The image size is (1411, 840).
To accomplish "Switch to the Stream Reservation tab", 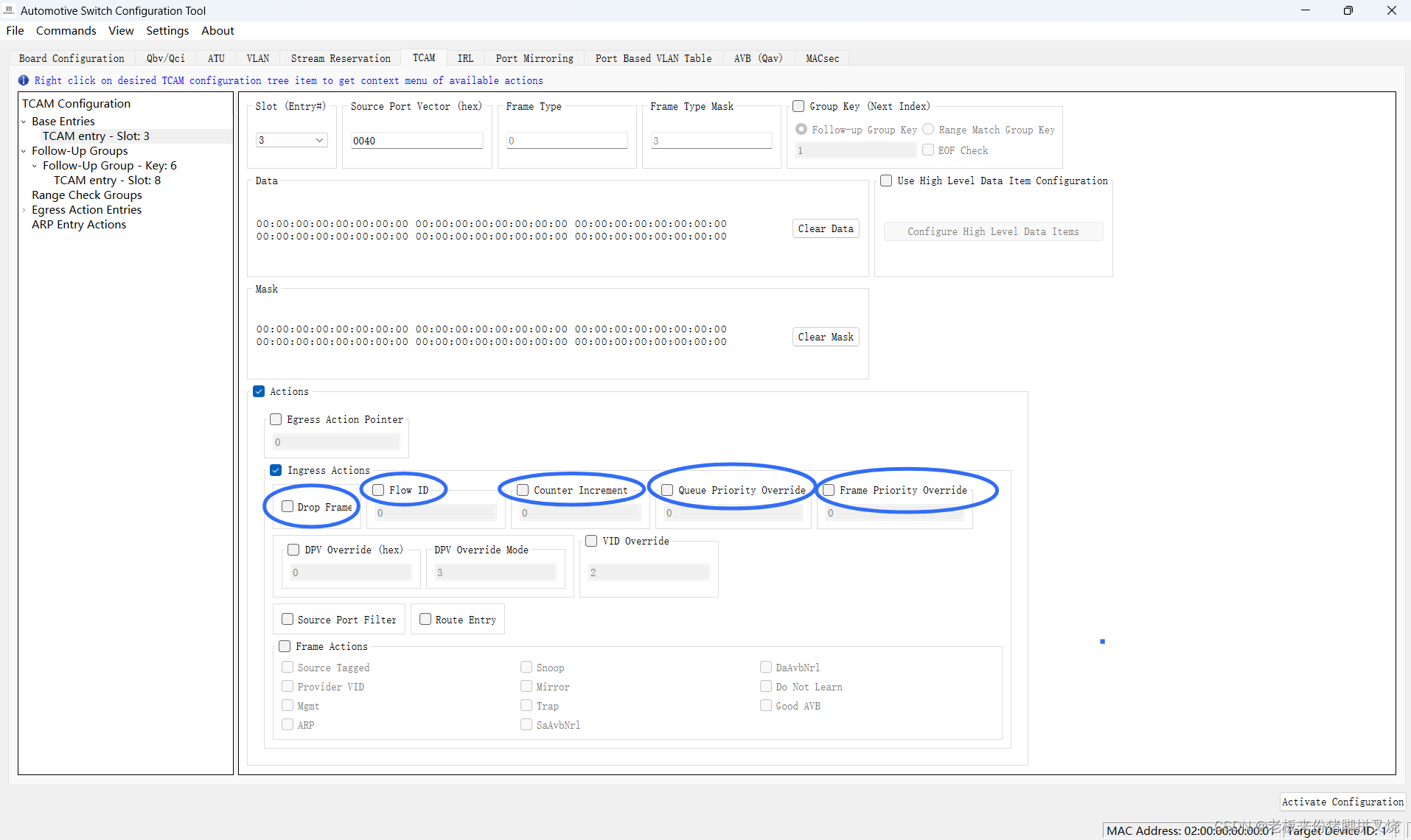I will (341, 58).
